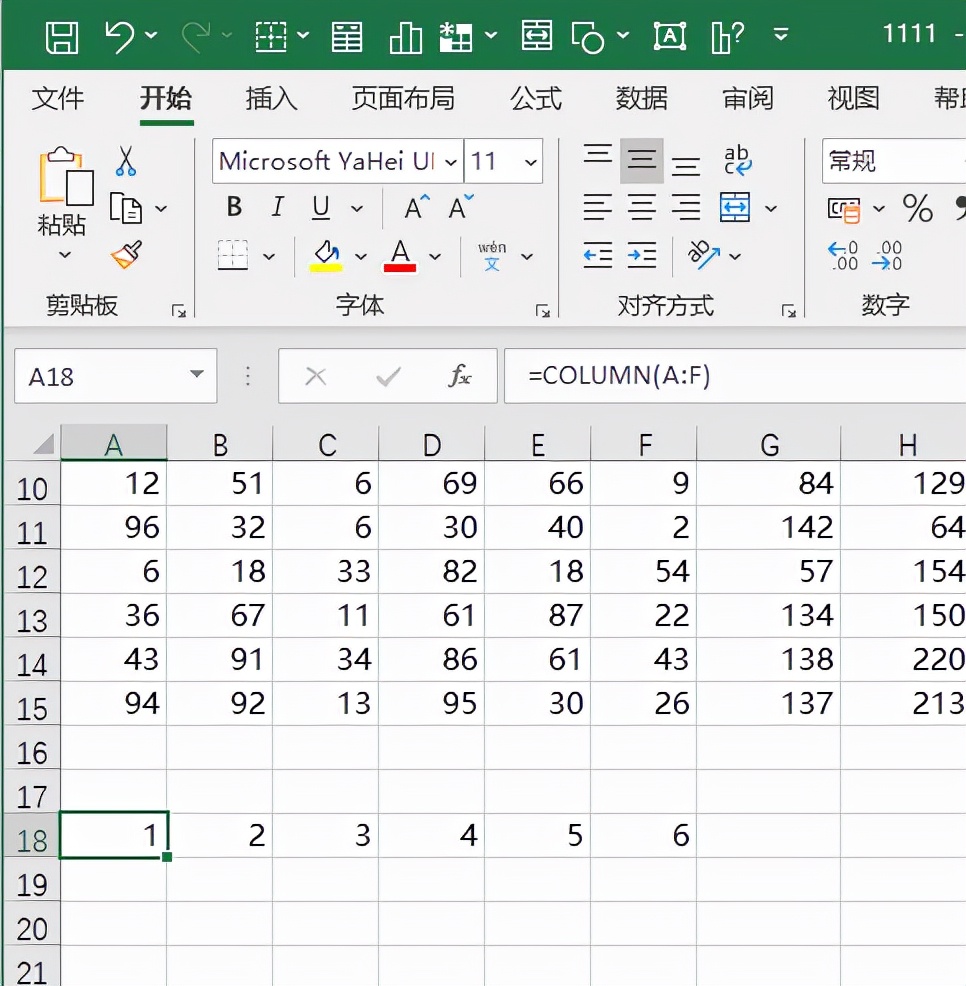The height and width of the screenshot is (986, 966).
Task: Click the increase decimal icon
Action: pyautogui.click(x=843, y=255)
